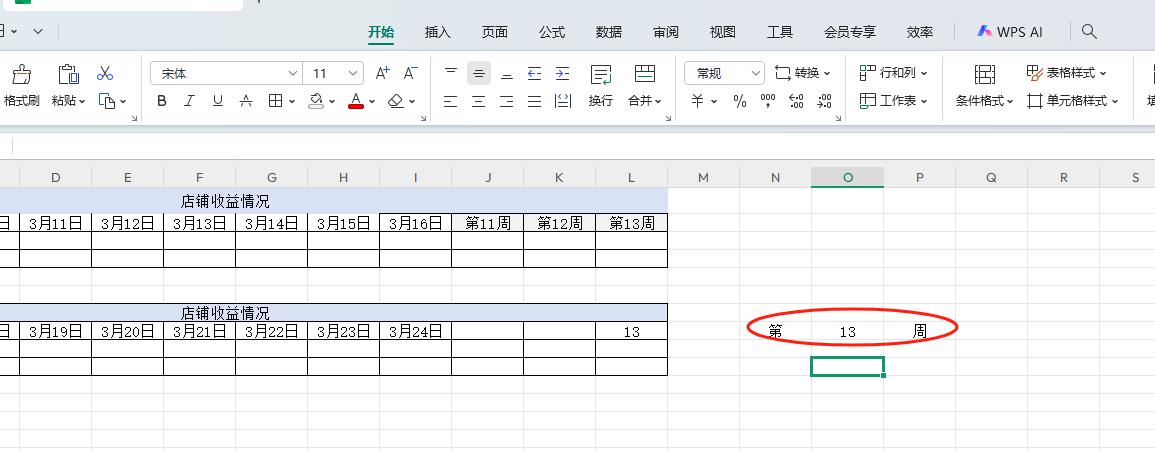The height and width of the screenshot is (451, 1155).
Task: Open the 会员专享 tab
Action: pos(850,32)
